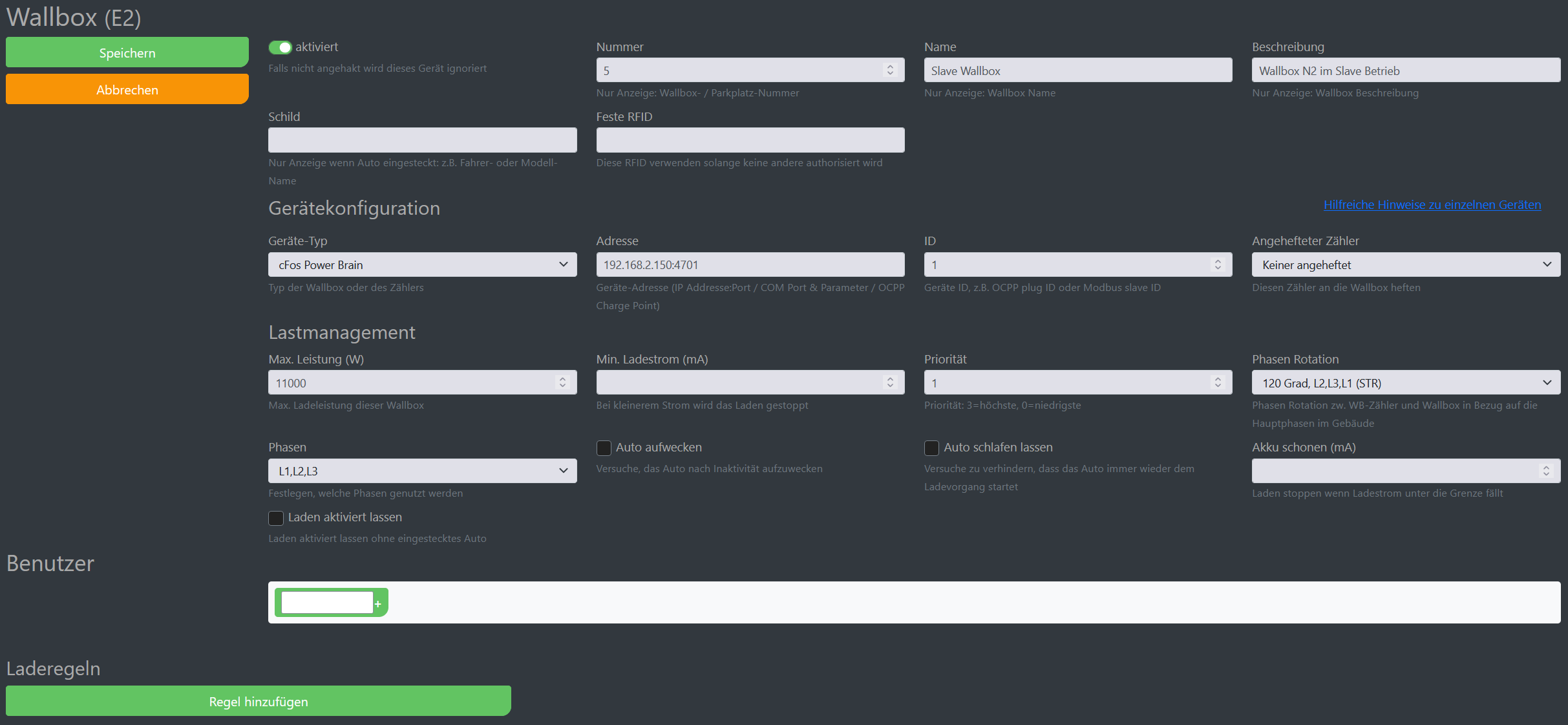Decrease the Max. Leistung value
1568x725 pixels.
click(562, 385)
